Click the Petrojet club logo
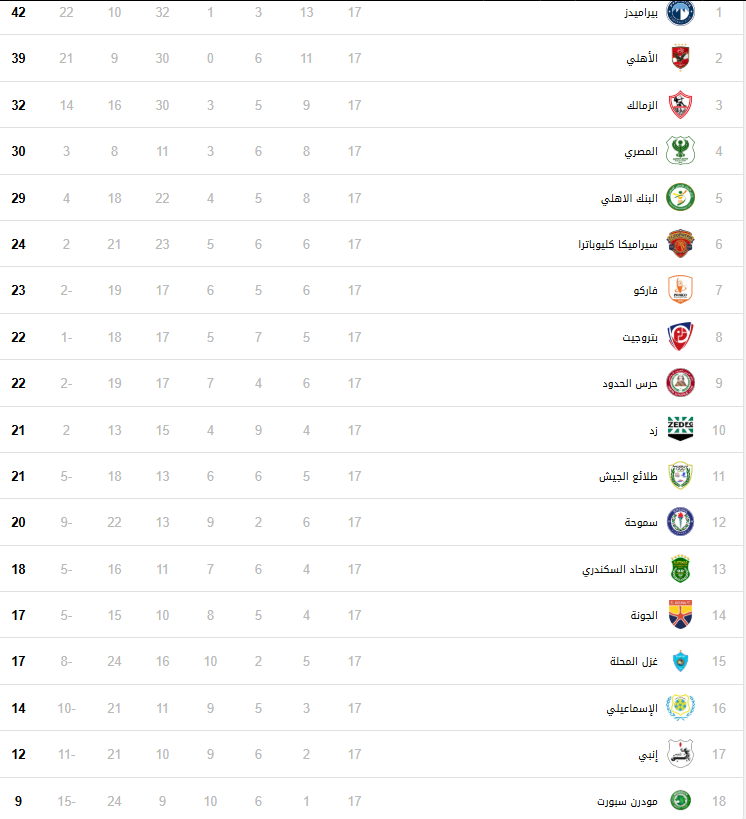Viewport: 746px width, 819px height. (680, 336)
